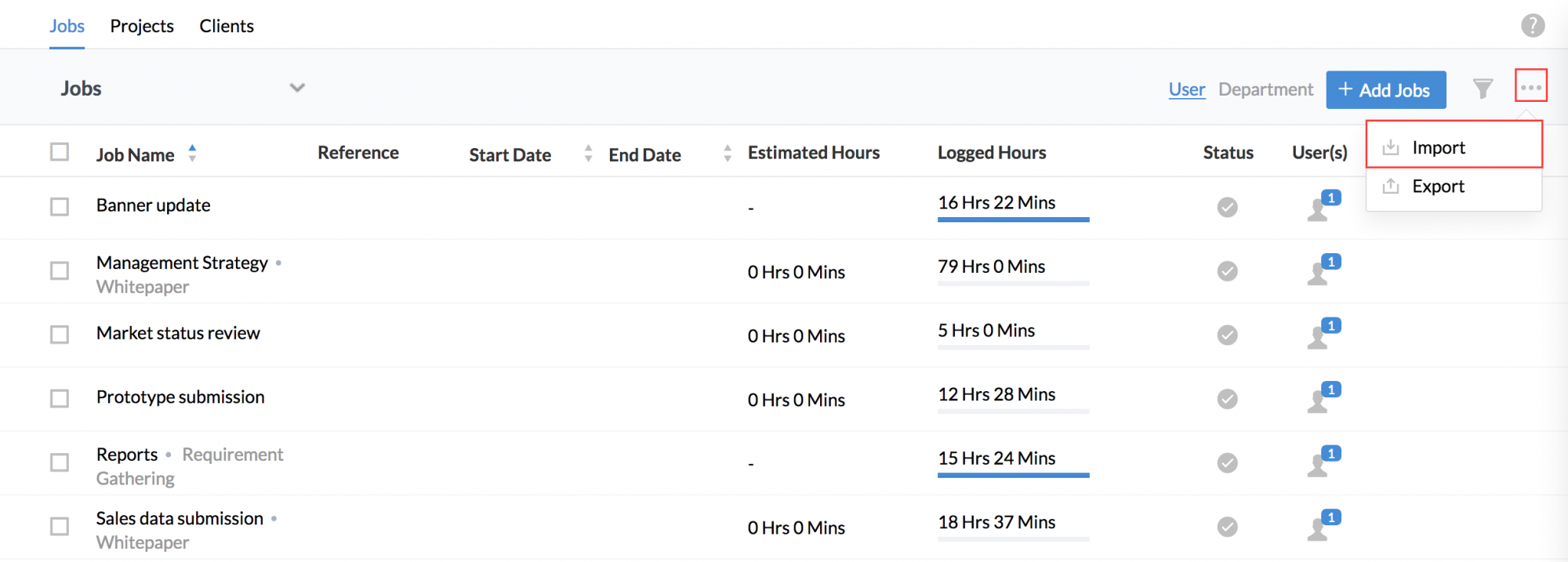Choose Import from the dropdown menu
Screen dimensions: 1568x562
1438,147
